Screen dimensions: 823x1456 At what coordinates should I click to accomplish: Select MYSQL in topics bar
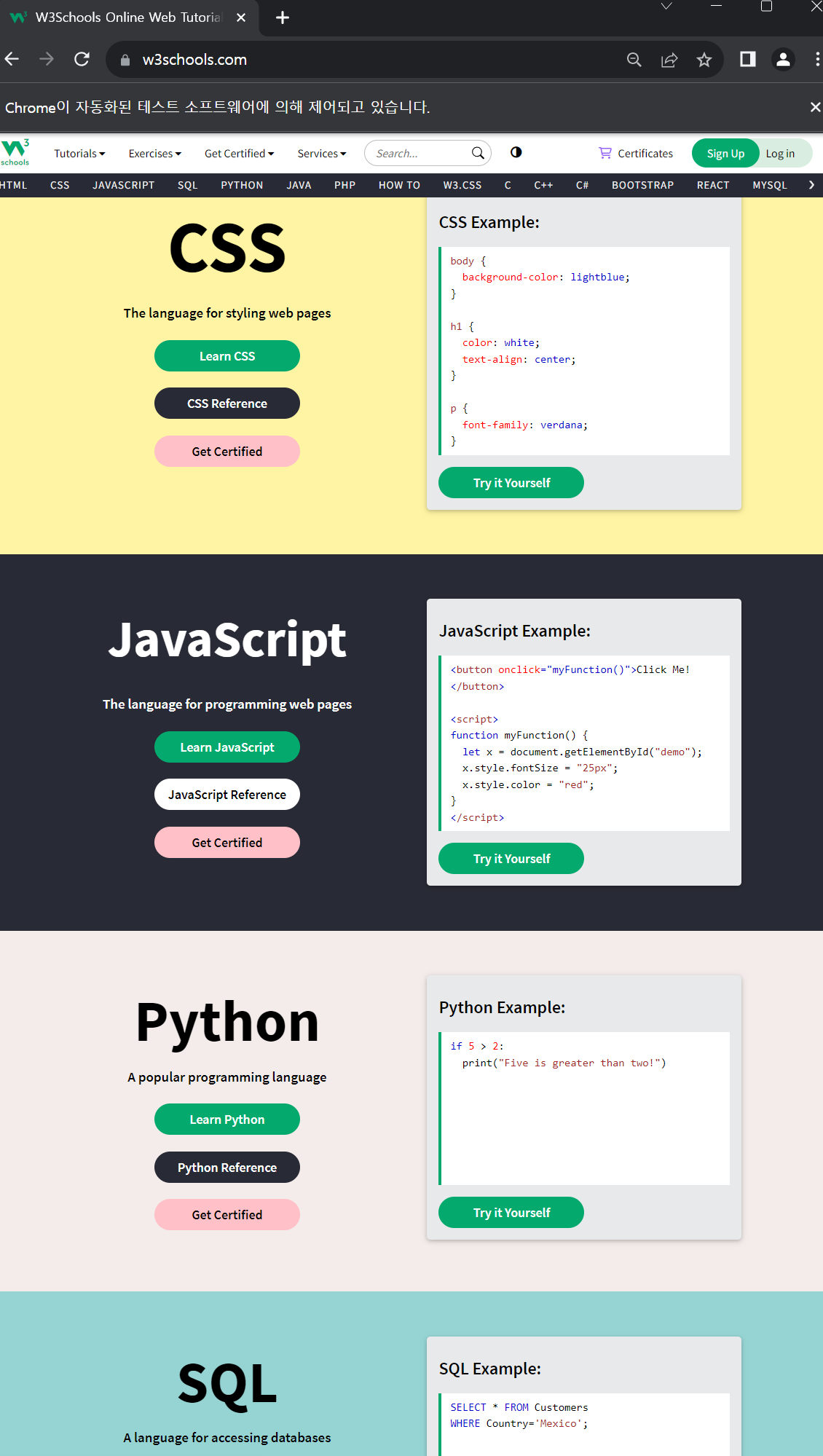pyautogui.click(x=770, y=185)
